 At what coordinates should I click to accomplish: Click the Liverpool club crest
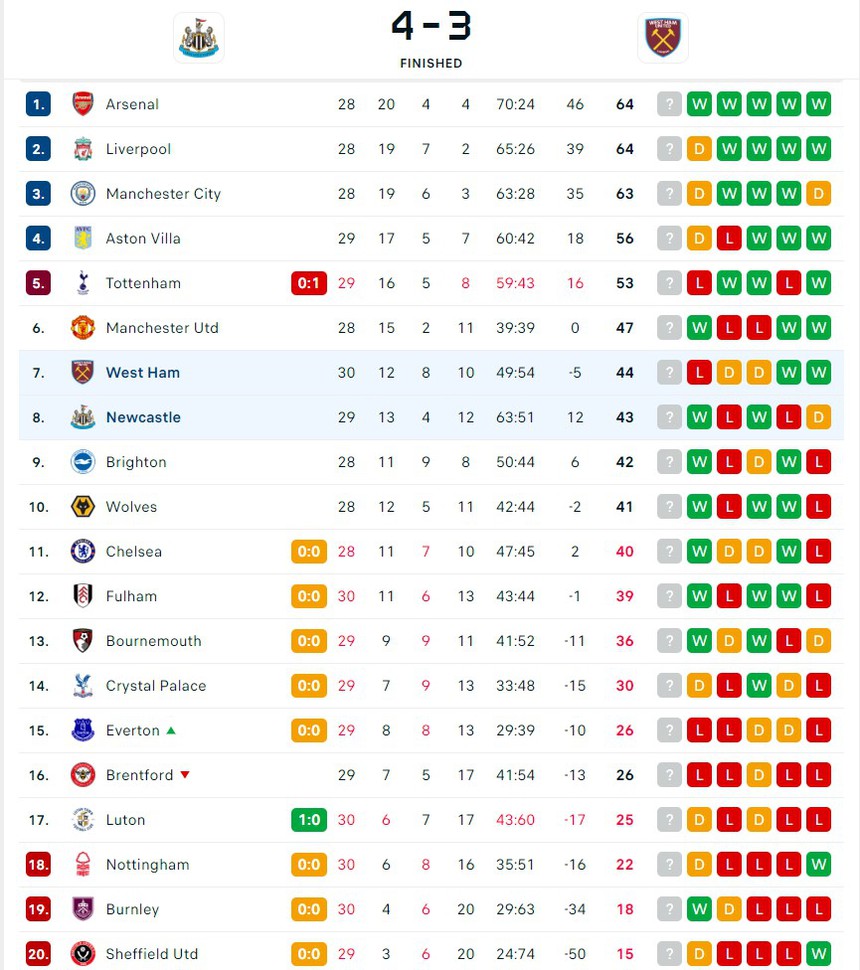(82, 149)
